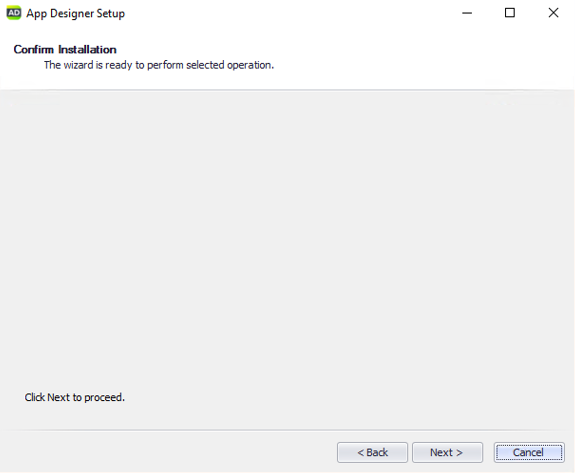Click the gap between Next and Cancel
The width and height of the screenshot is (575, 473).
488,452
